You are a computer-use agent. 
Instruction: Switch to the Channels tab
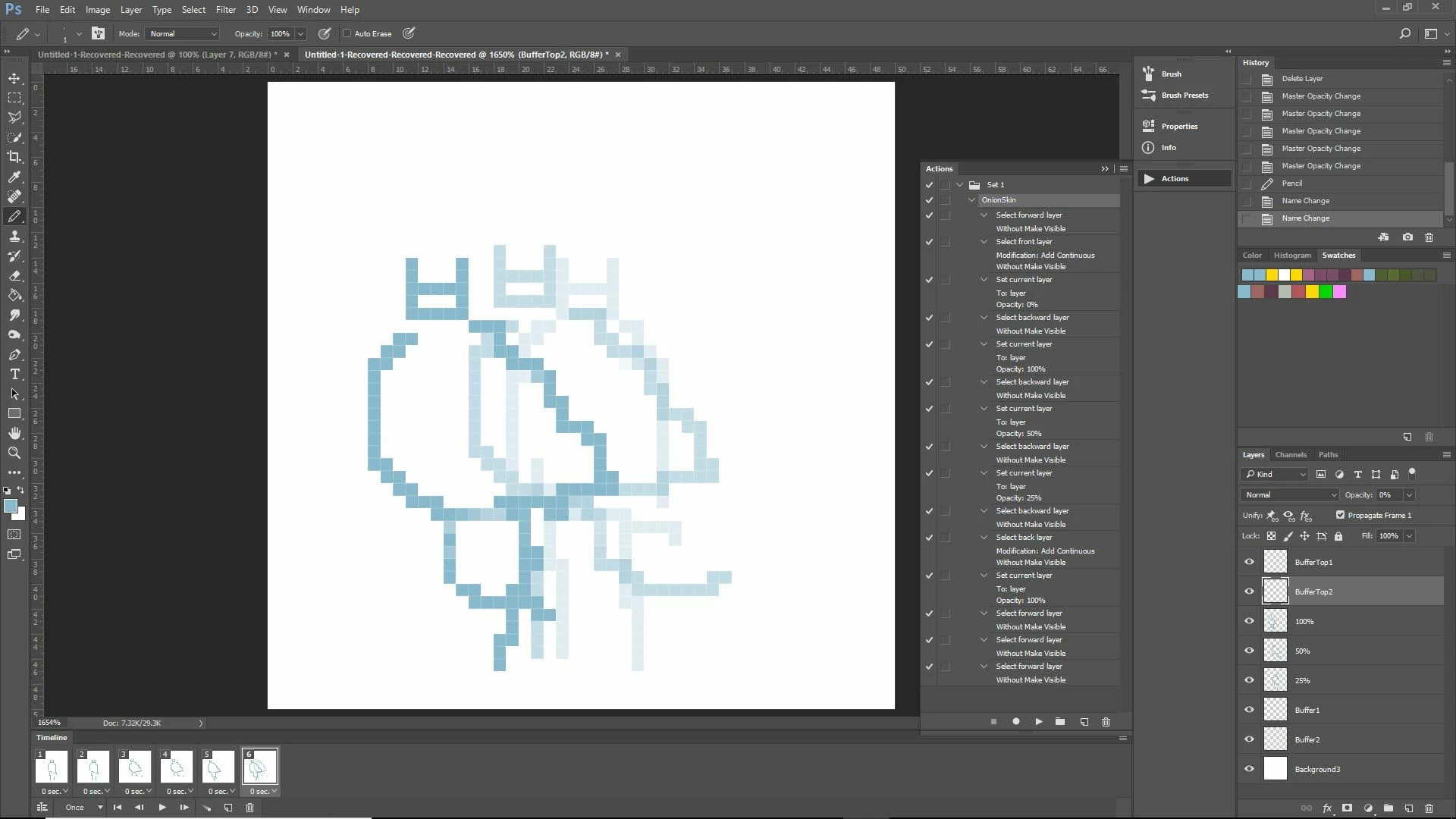click(1291, 455)
